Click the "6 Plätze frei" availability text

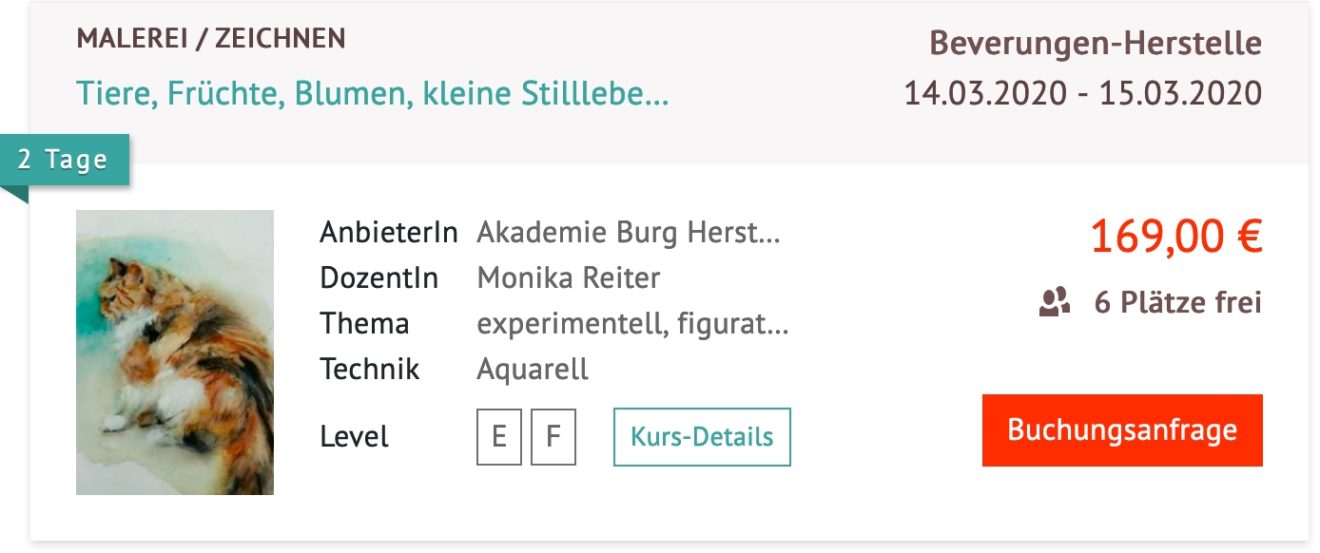coord(1177,302)
